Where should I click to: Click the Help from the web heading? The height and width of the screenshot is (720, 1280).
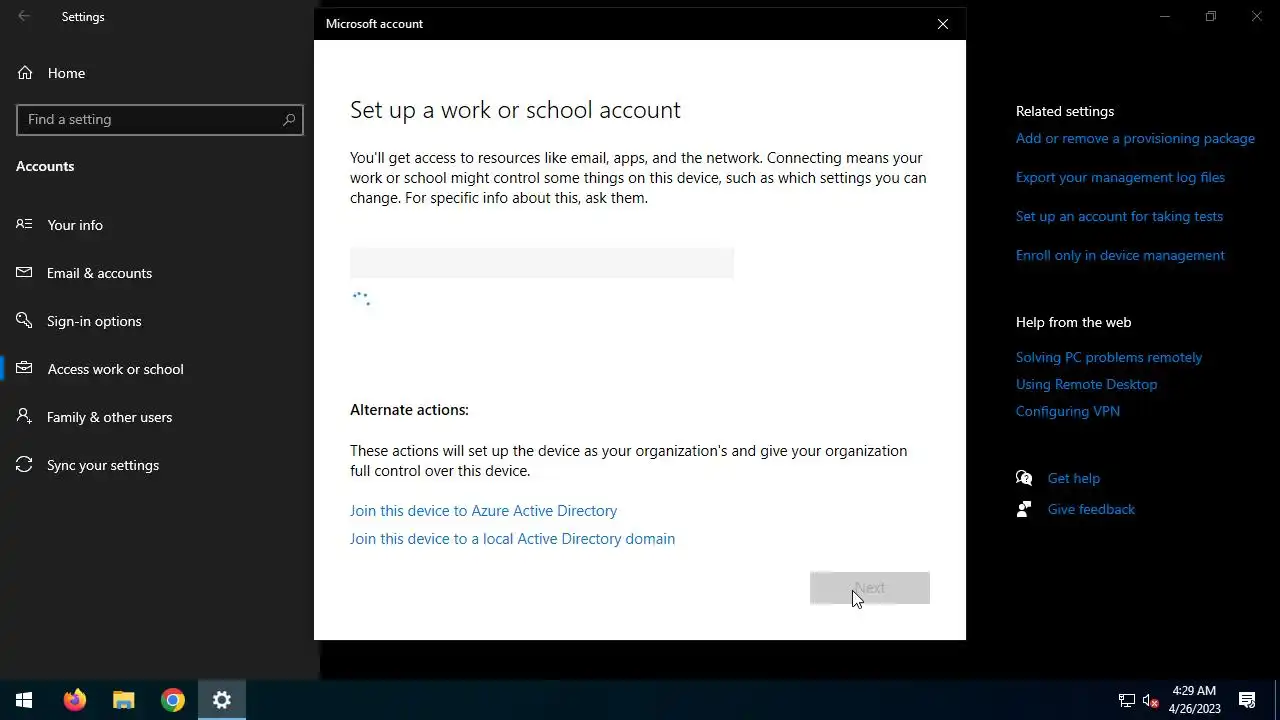pyautogui.click(x=1073, y=322)
